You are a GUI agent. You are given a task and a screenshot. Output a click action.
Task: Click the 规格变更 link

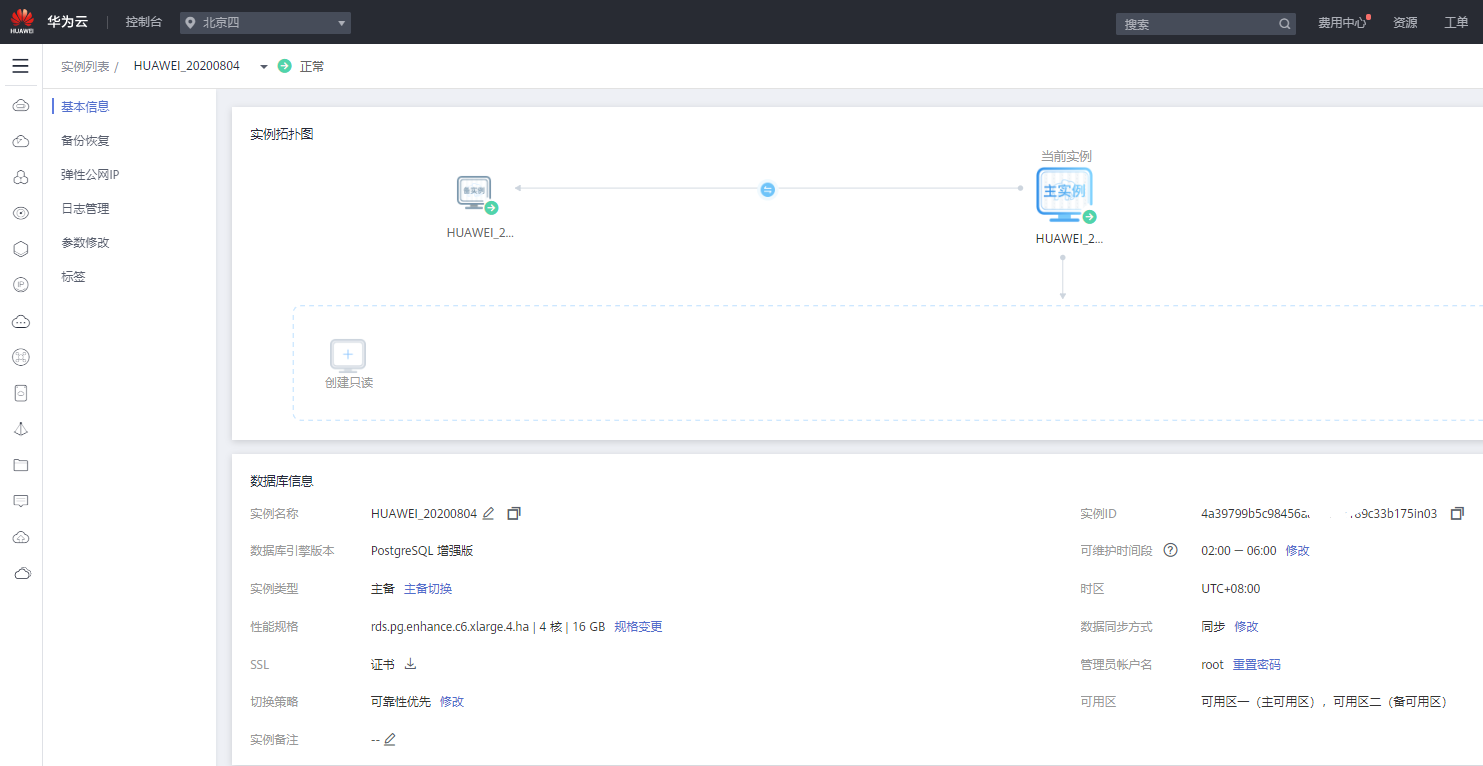[638, 626]
